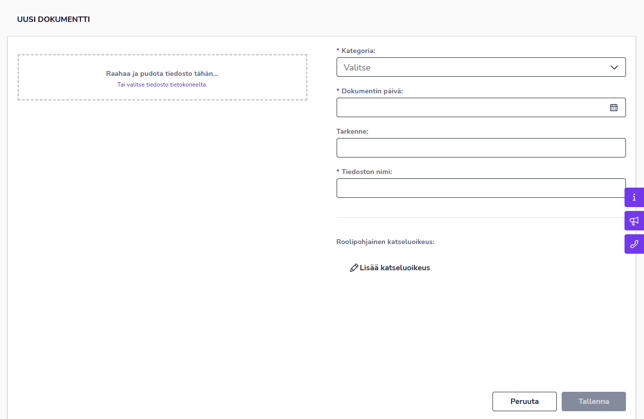Click the Tallenna save button
Viewport: 644px width, 419px height.
tap(593, 401)
